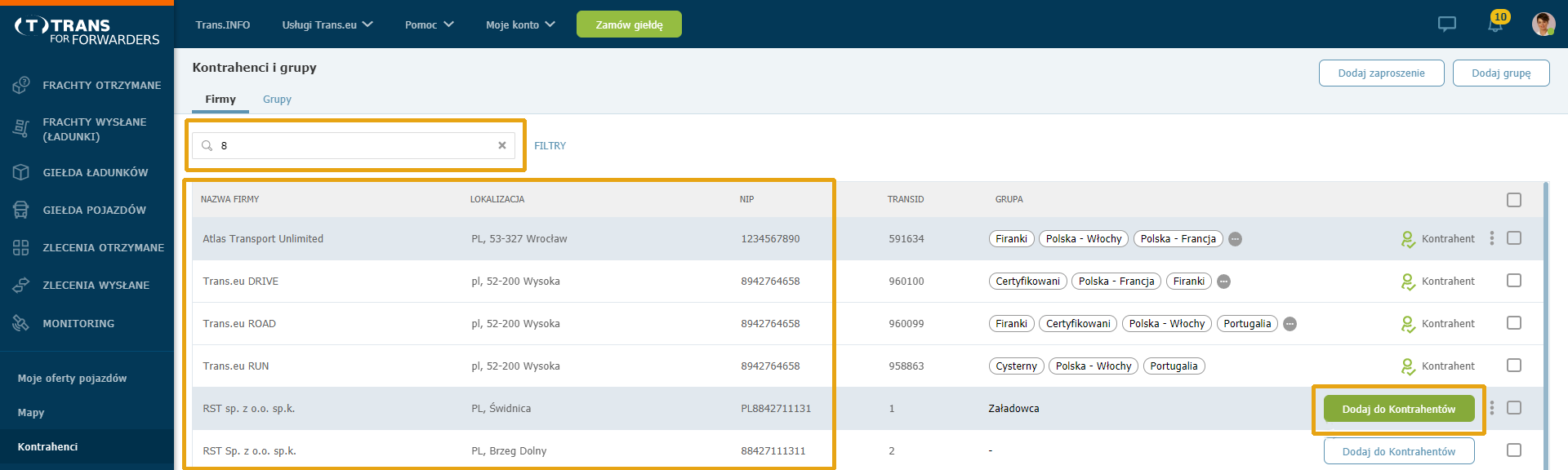
Task: Expand the Pomoc dropdown menu
Action: [429, 25]
